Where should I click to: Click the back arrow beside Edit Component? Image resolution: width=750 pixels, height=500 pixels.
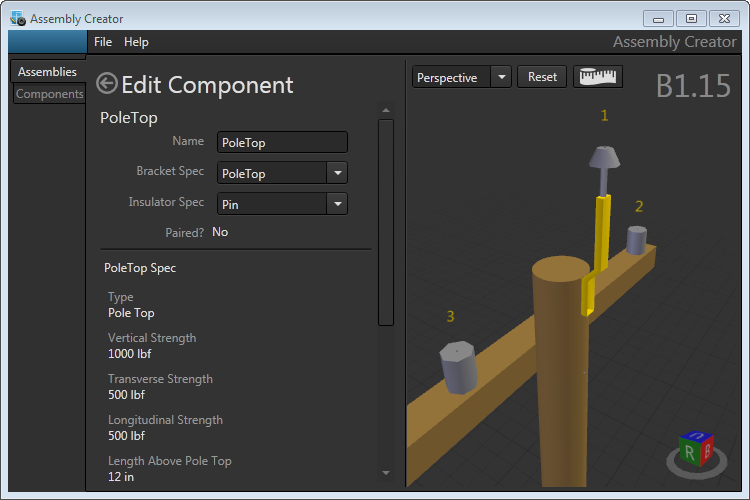107,84
